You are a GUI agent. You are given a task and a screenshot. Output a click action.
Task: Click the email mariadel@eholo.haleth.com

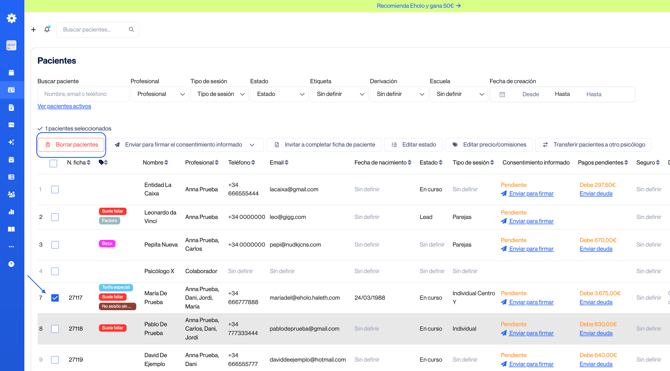coord(305,298)
